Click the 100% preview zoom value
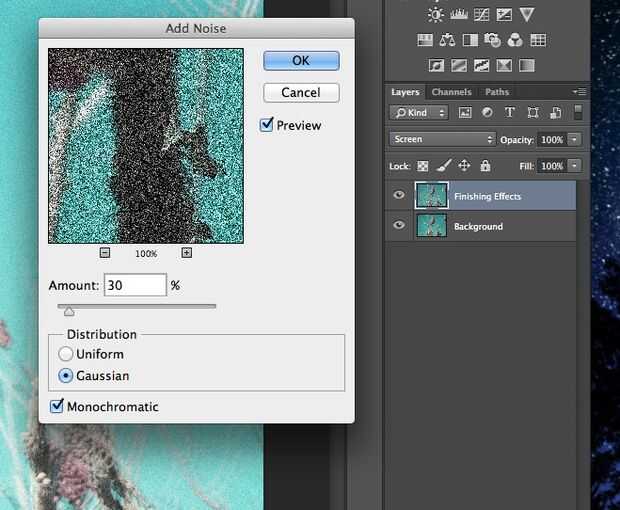 pos(146,253)
